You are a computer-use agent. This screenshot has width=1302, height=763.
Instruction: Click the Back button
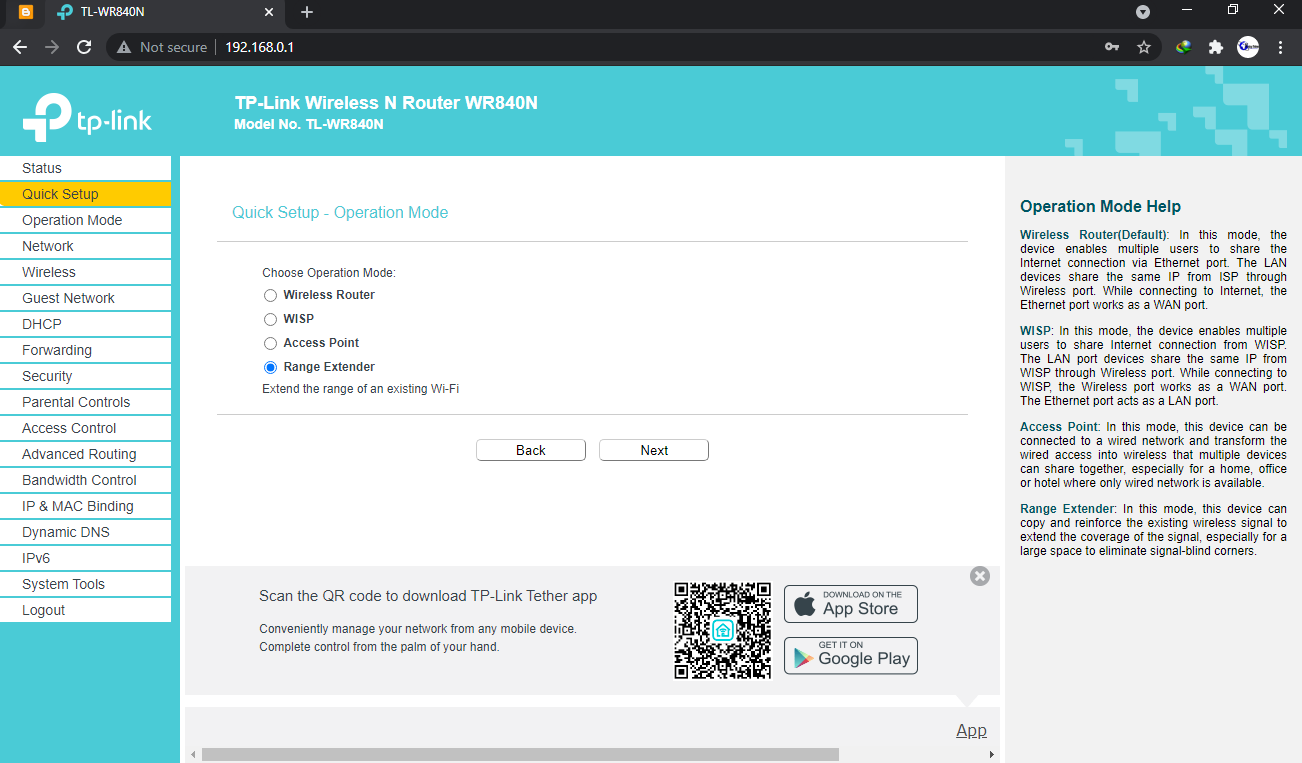[531, 450]
